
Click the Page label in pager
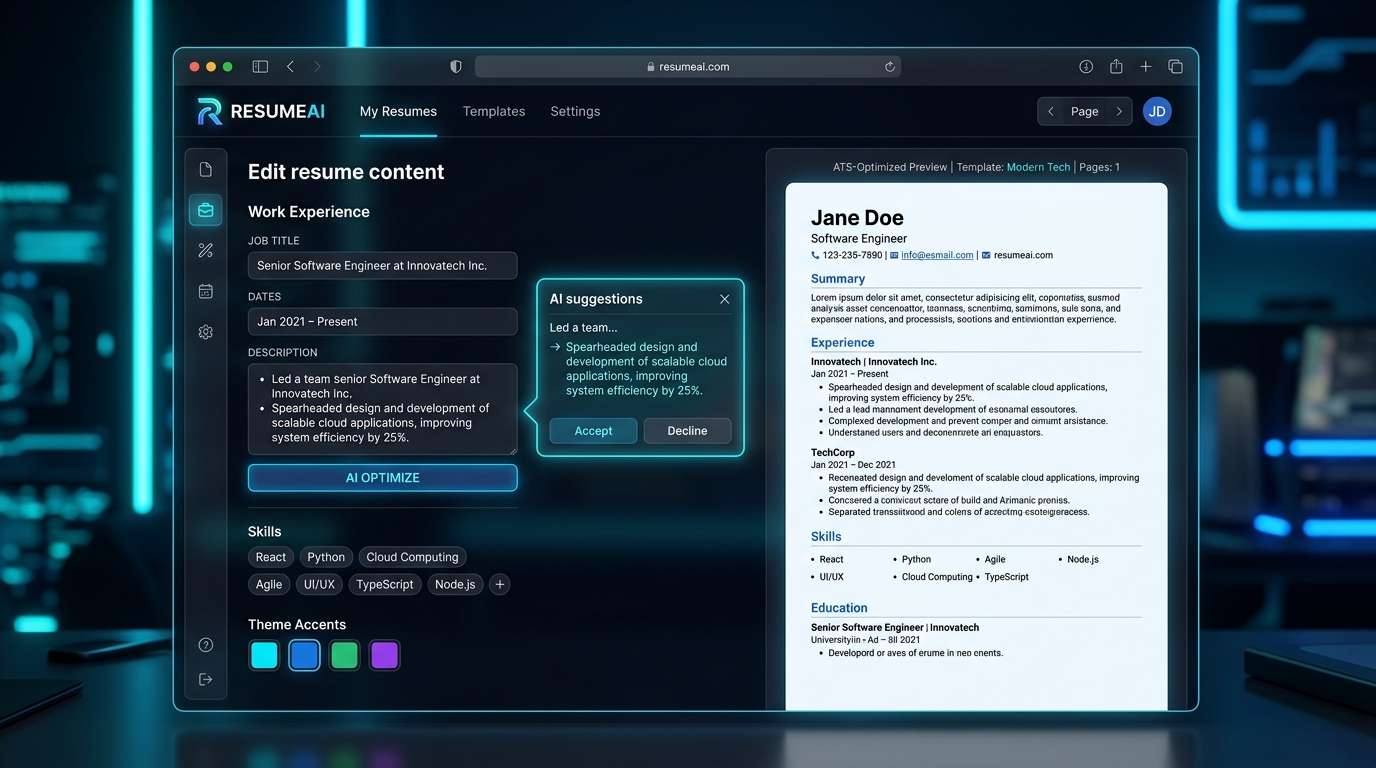point(1085,111)
